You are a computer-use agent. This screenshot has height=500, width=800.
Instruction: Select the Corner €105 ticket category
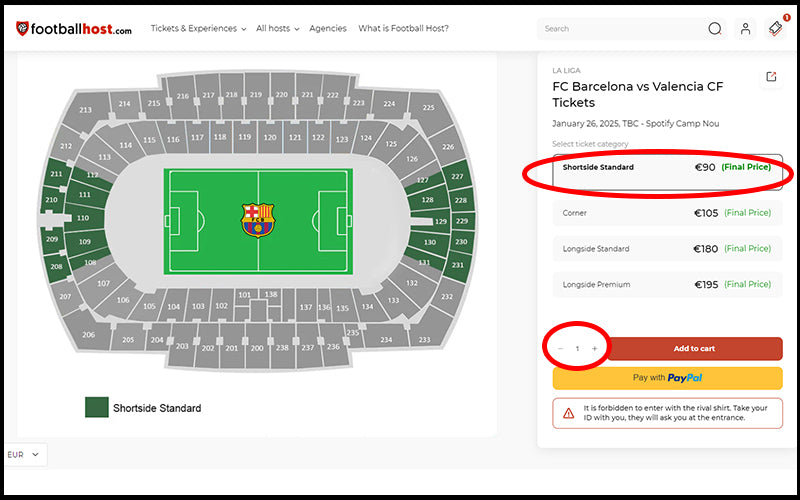(x=667, y=213)
